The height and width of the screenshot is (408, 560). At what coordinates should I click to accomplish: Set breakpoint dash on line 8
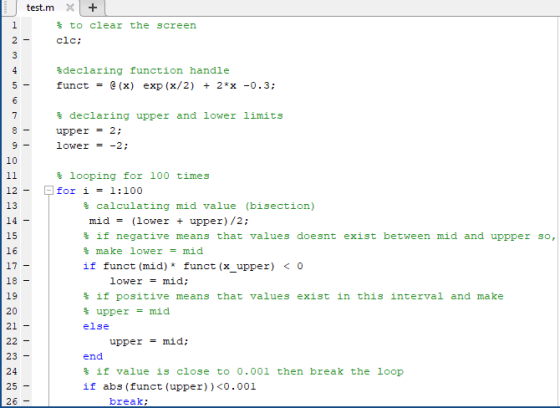tap(26, 130)
